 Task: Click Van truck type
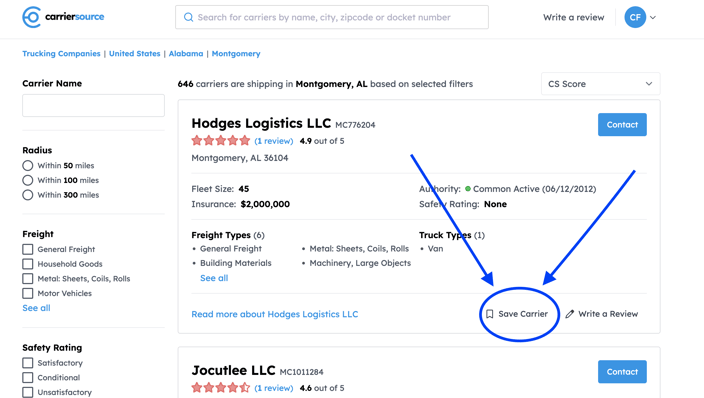point(436,248)
